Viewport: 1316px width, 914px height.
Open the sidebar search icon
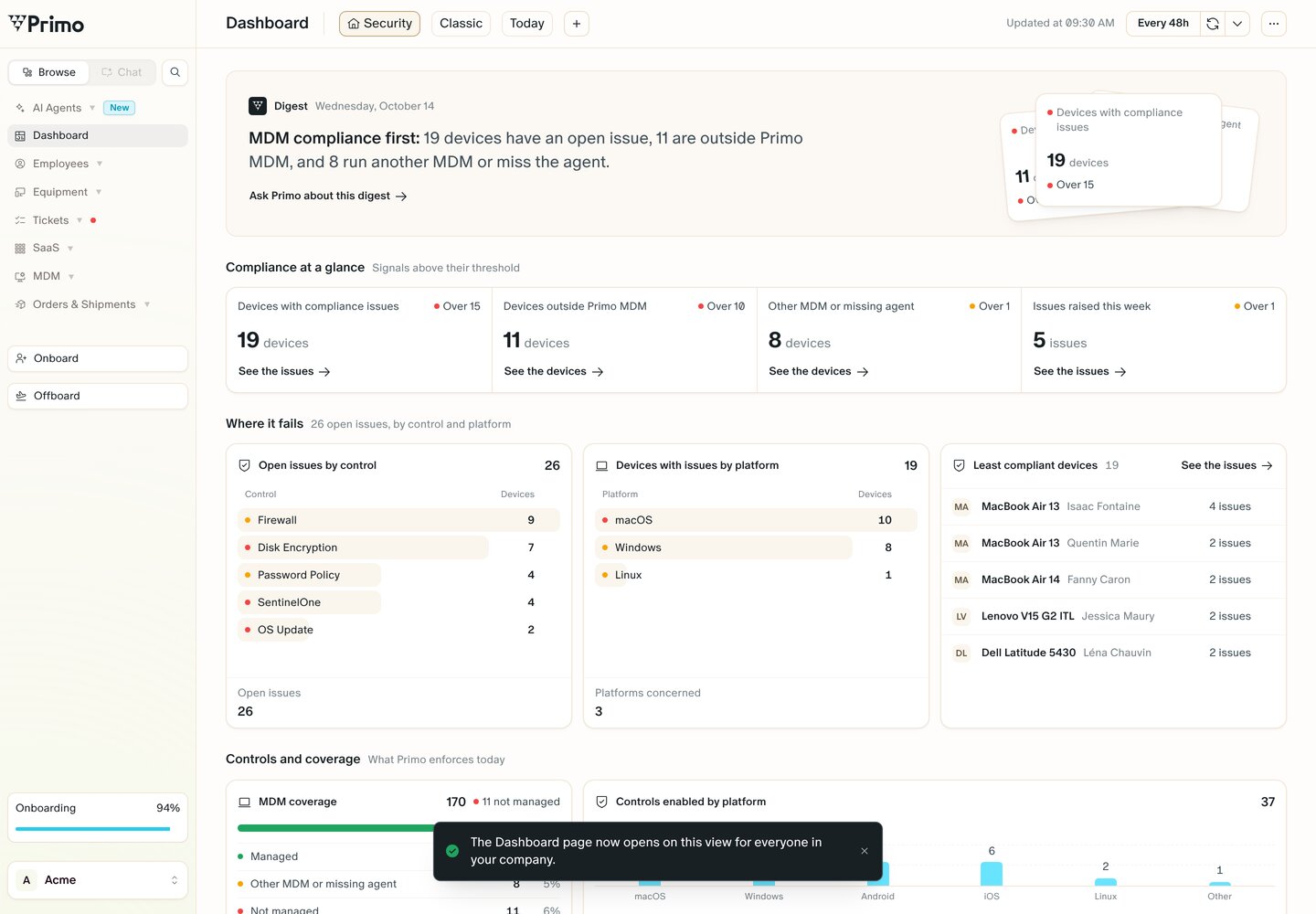pos(175,72)
